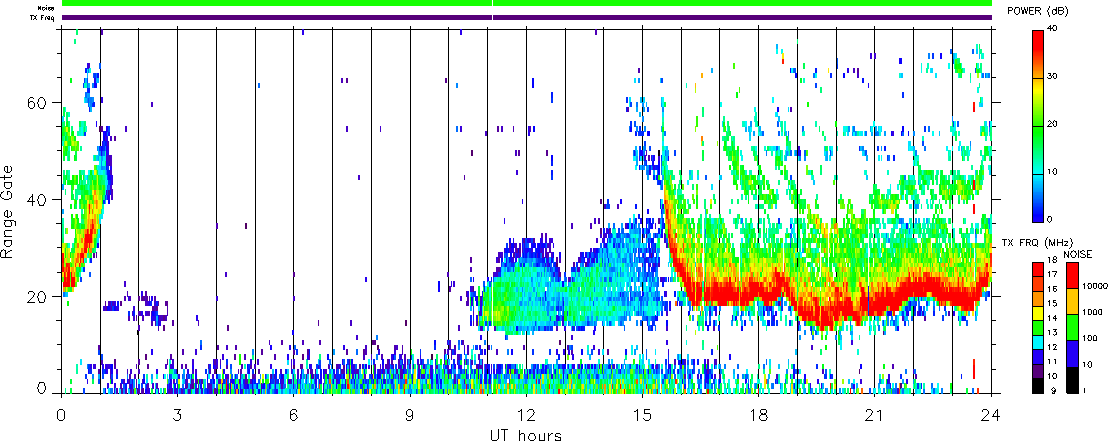
Task: Pick the green 100–1000 swatch in NOISE legend
Action: pos(1071,327)
